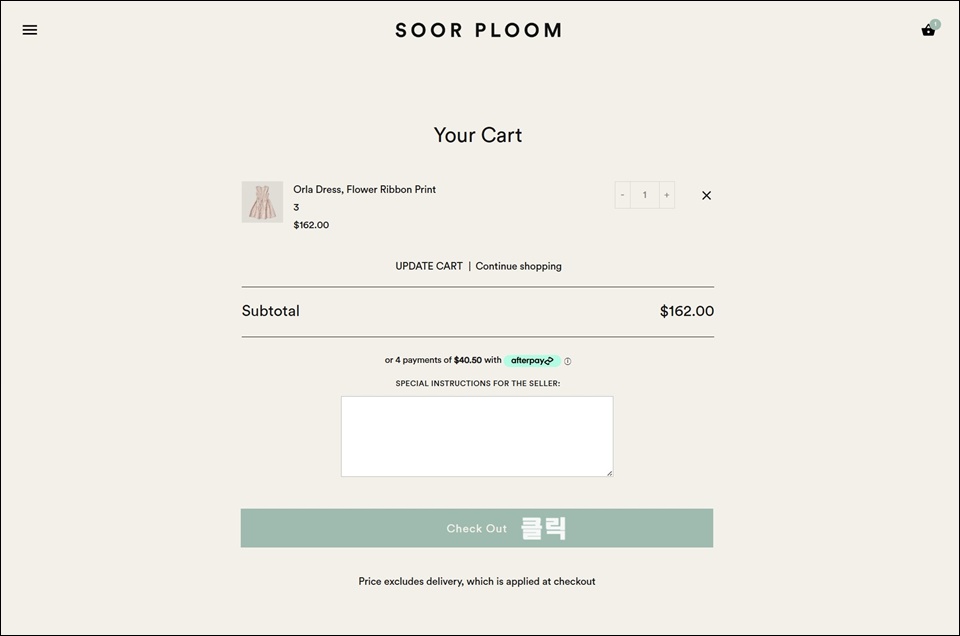Click the Afterpay logo badge
Image resolution: width=960 pixels, height=636 pixels.
[x=532, y=361]
